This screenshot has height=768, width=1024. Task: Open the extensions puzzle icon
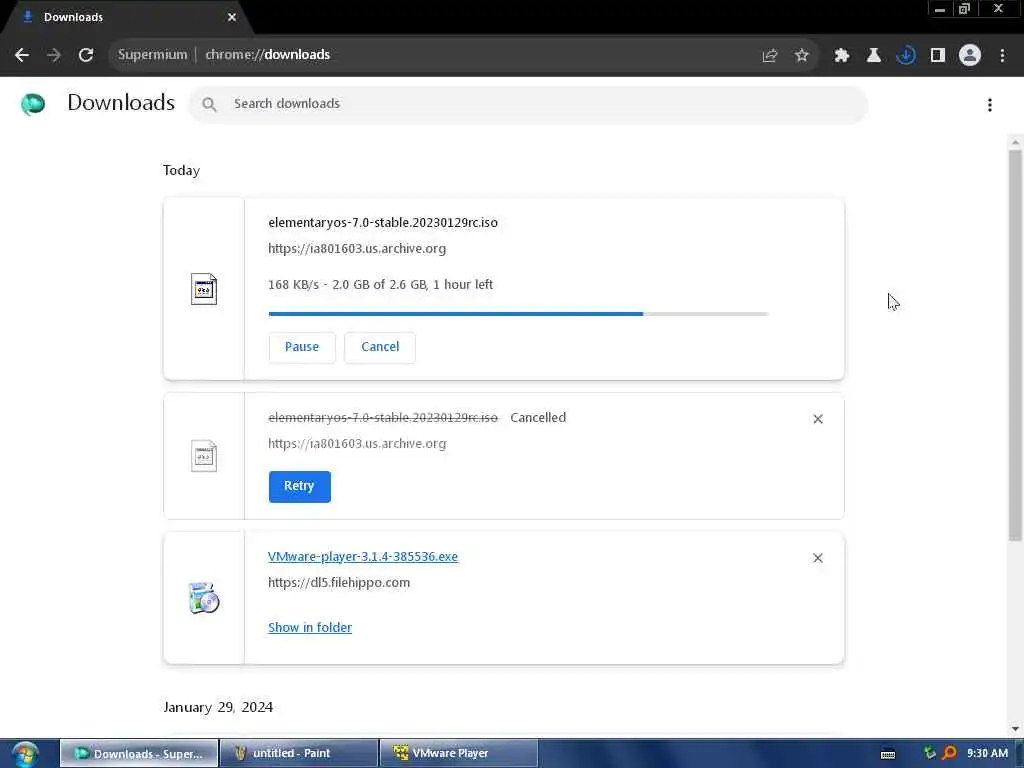click(x=842, y=56)
